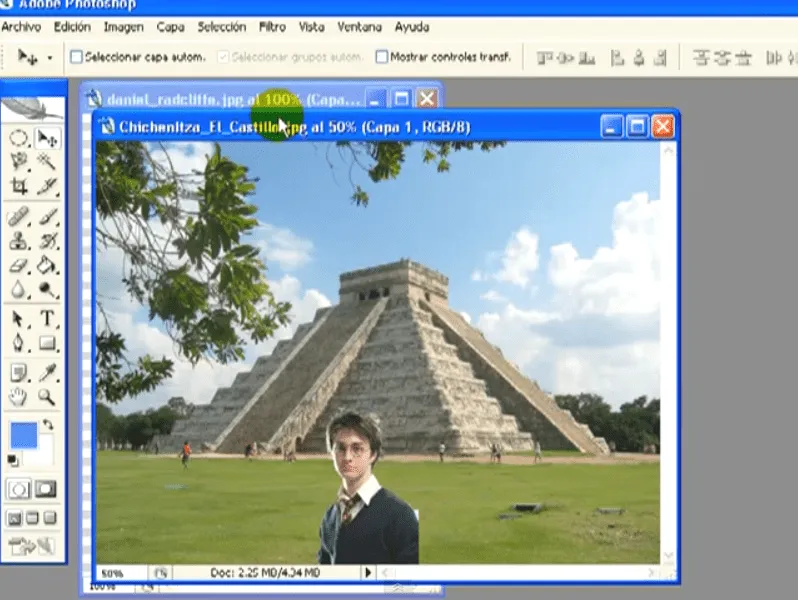Open the Archivo menu
Screen dimensions: 798x600
[21, 27]
